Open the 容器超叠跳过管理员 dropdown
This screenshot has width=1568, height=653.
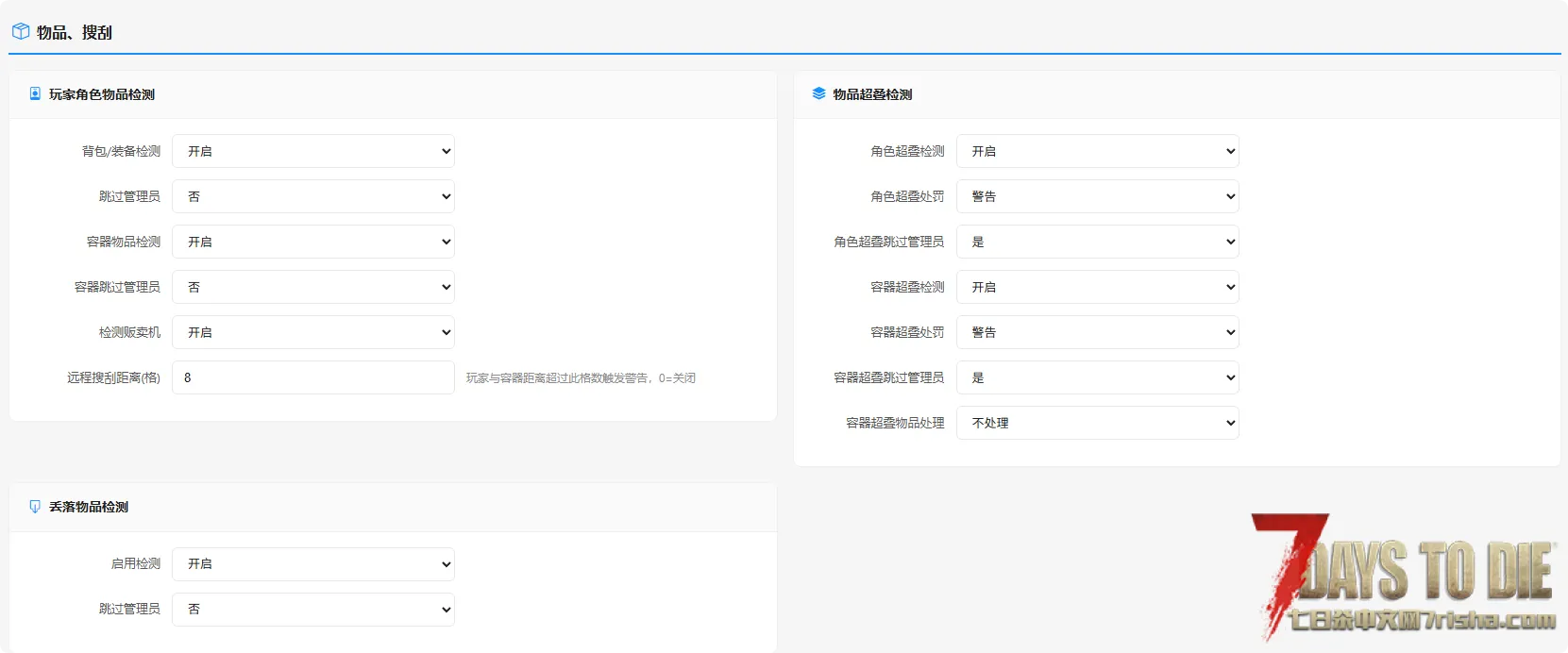click(x=1097, y=377)
